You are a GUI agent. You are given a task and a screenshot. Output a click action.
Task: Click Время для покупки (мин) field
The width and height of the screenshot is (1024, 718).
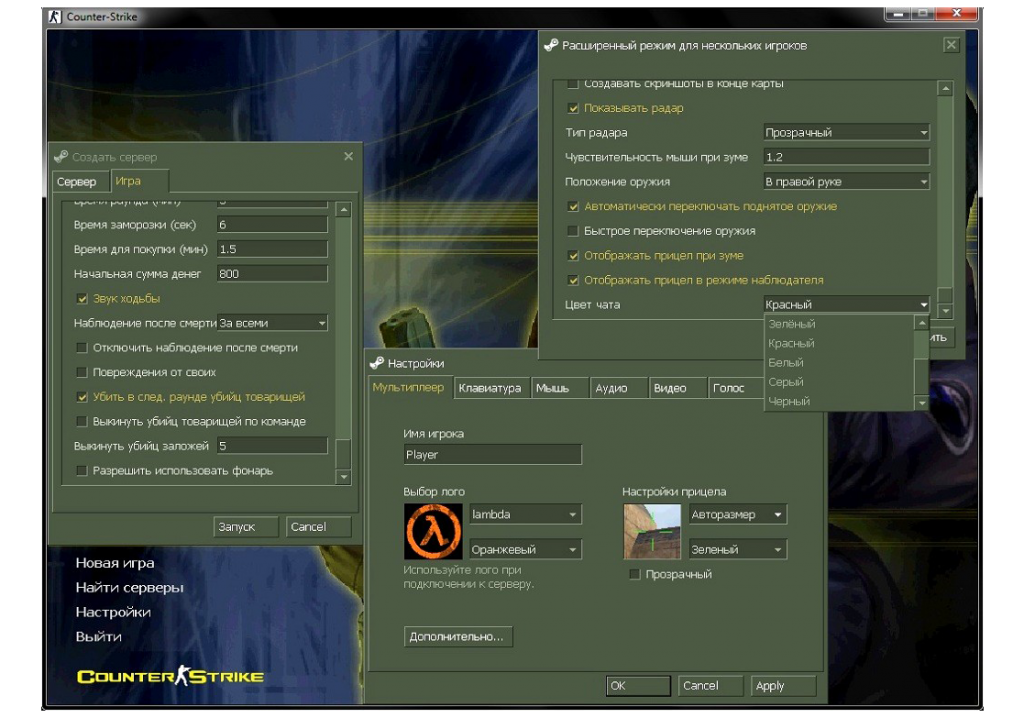[x=272, y=249]
